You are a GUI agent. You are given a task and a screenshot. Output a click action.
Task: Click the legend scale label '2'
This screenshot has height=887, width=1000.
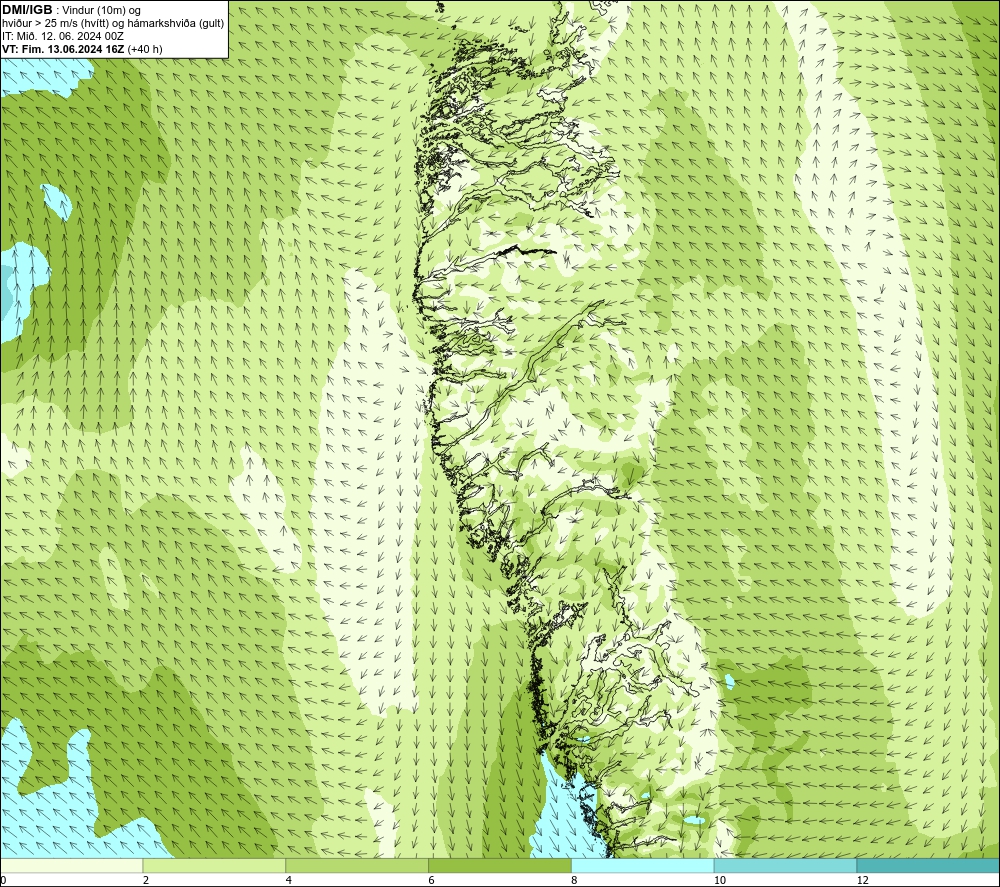pyautogui.click(x=146, y=881)
